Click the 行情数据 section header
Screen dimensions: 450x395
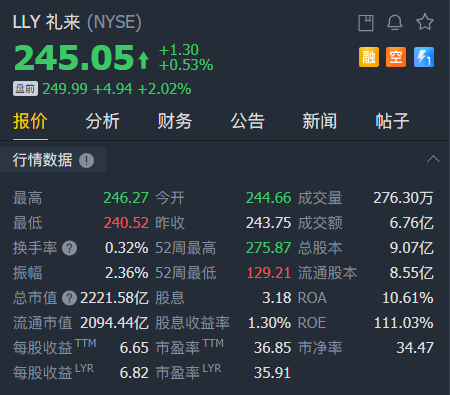pos(43,160)
